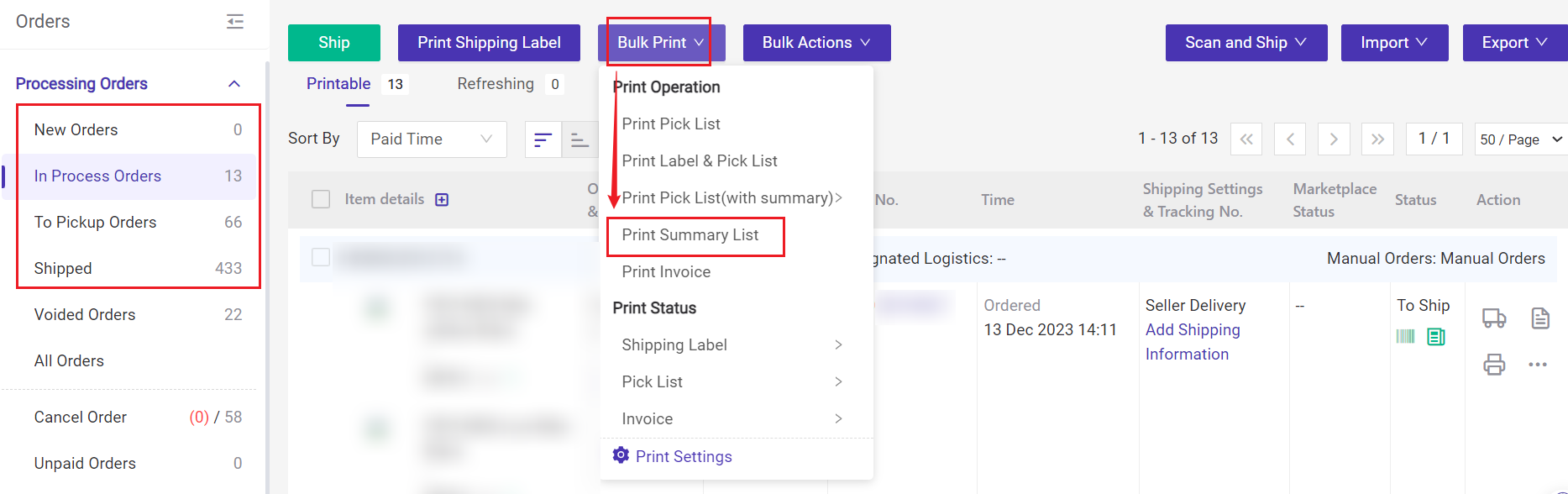1568x494 pixels.
Task: Select Print Invoice from the menu
Action: (665, 271)
